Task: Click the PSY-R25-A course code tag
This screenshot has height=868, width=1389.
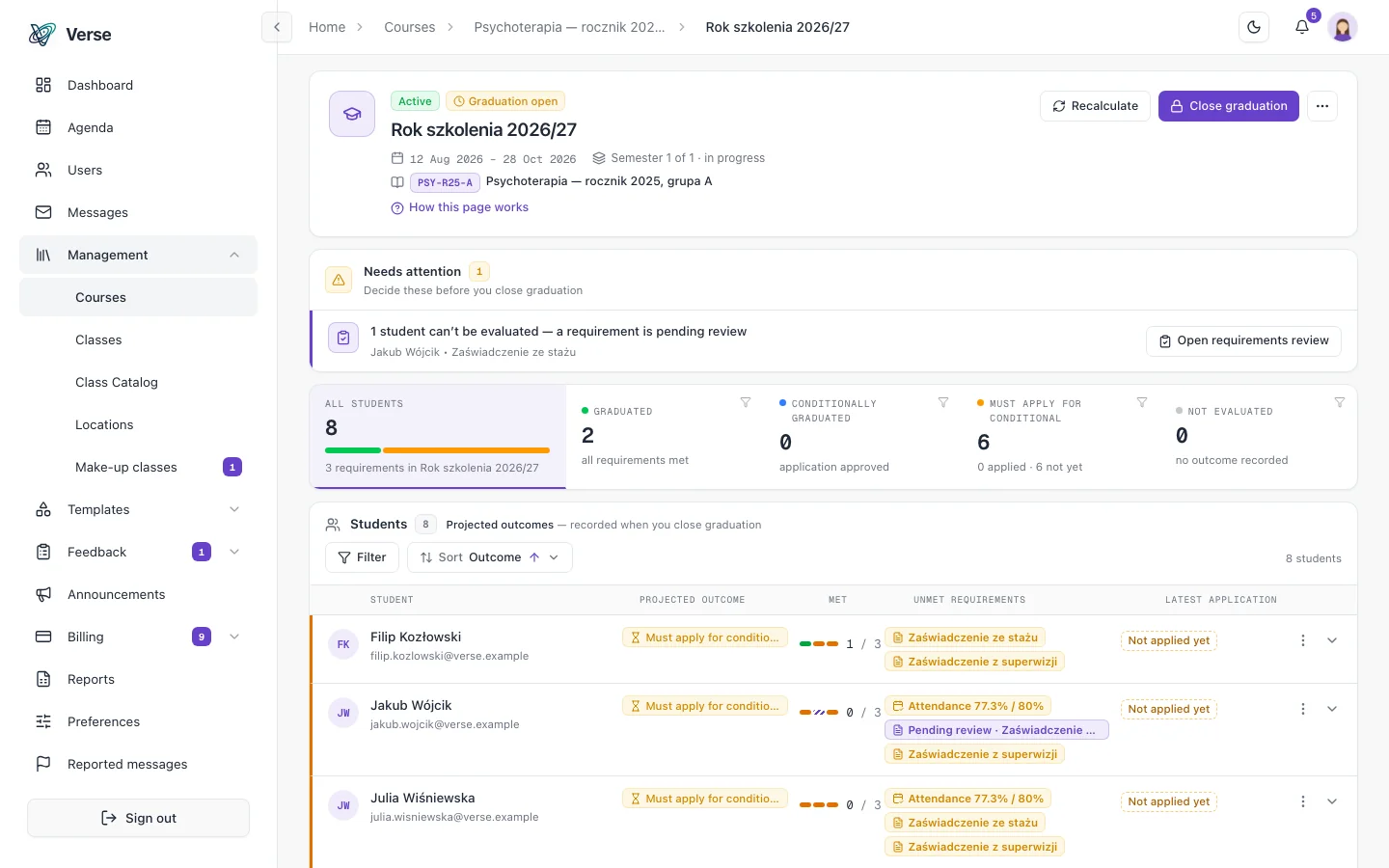Action: pos(445,182)
